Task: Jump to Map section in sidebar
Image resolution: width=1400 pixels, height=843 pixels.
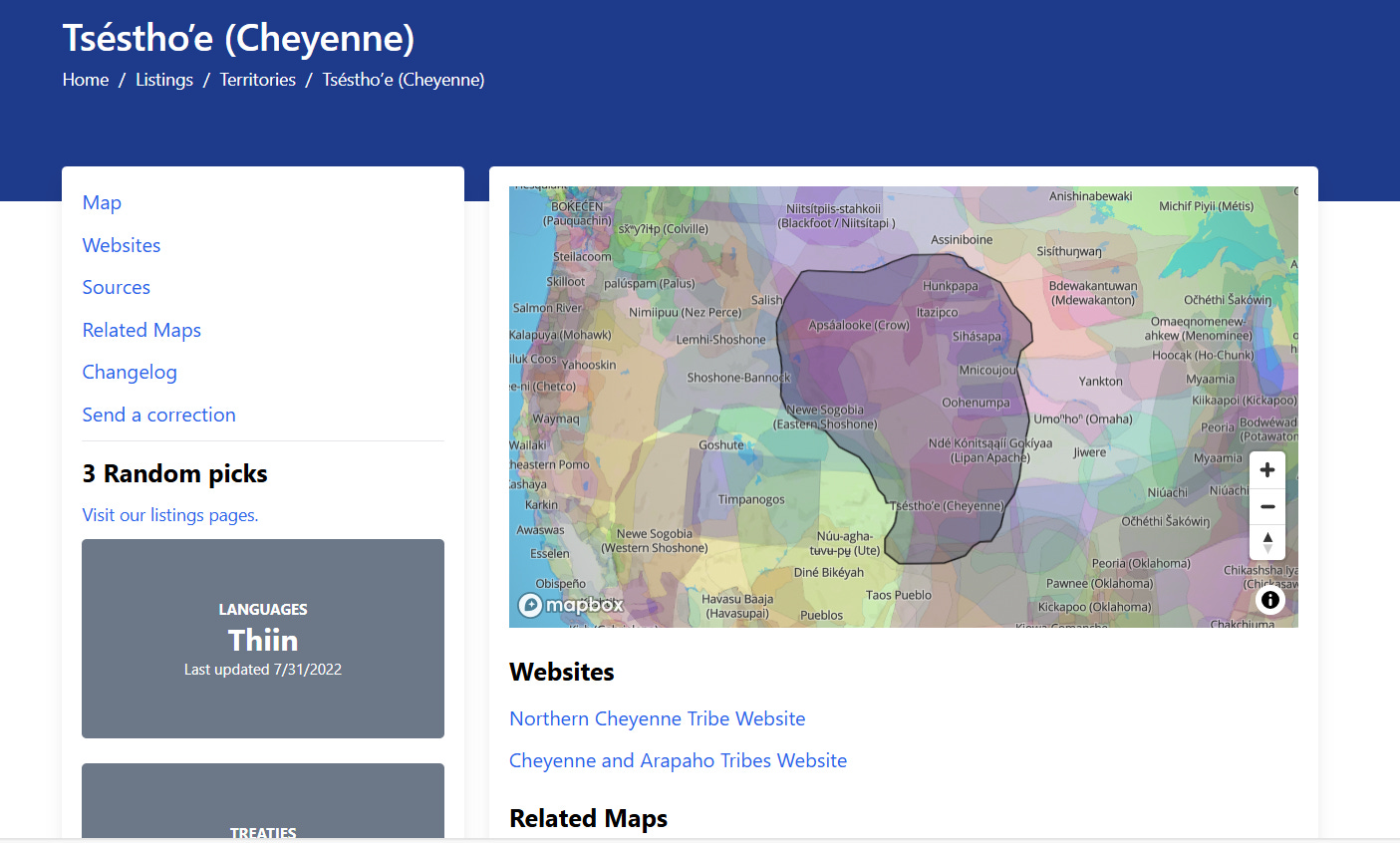Action: [102, 203]
